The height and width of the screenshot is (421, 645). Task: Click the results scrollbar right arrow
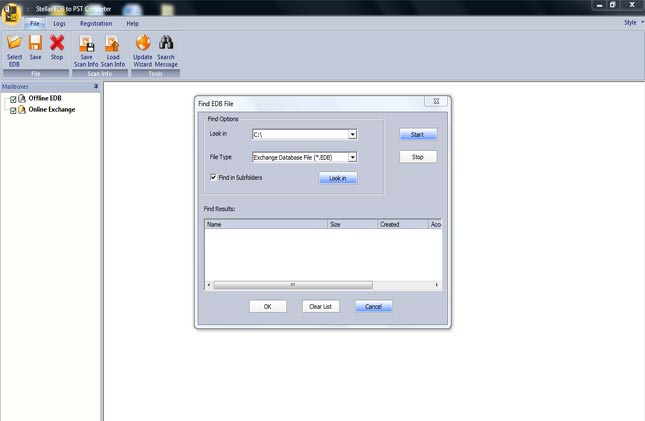[437, 285]
